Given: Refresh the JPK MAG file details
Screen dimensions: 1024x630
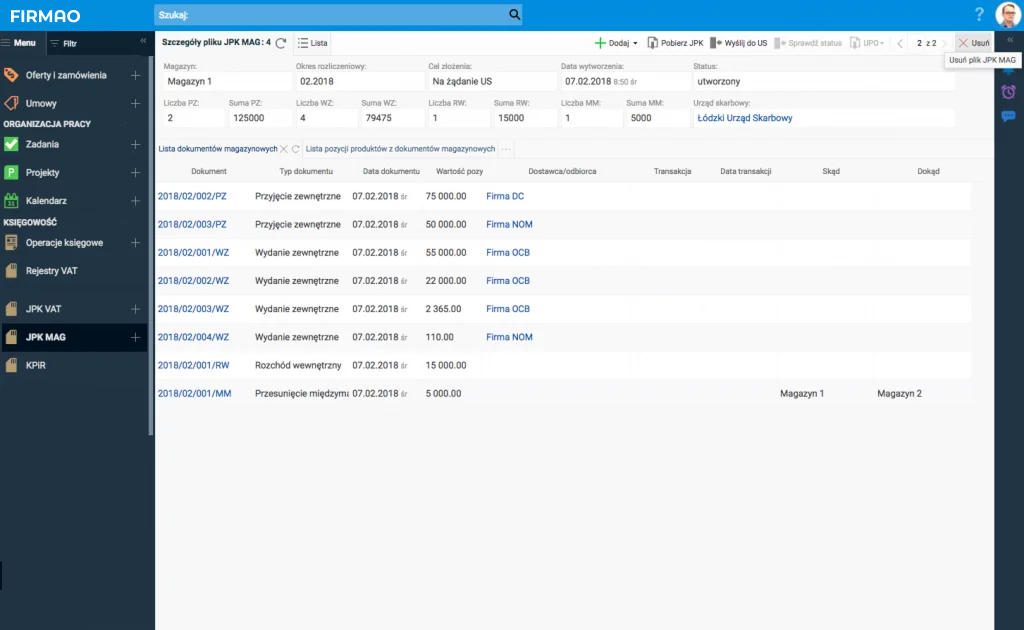Looking at the screenshot, I should pos(281,43).
